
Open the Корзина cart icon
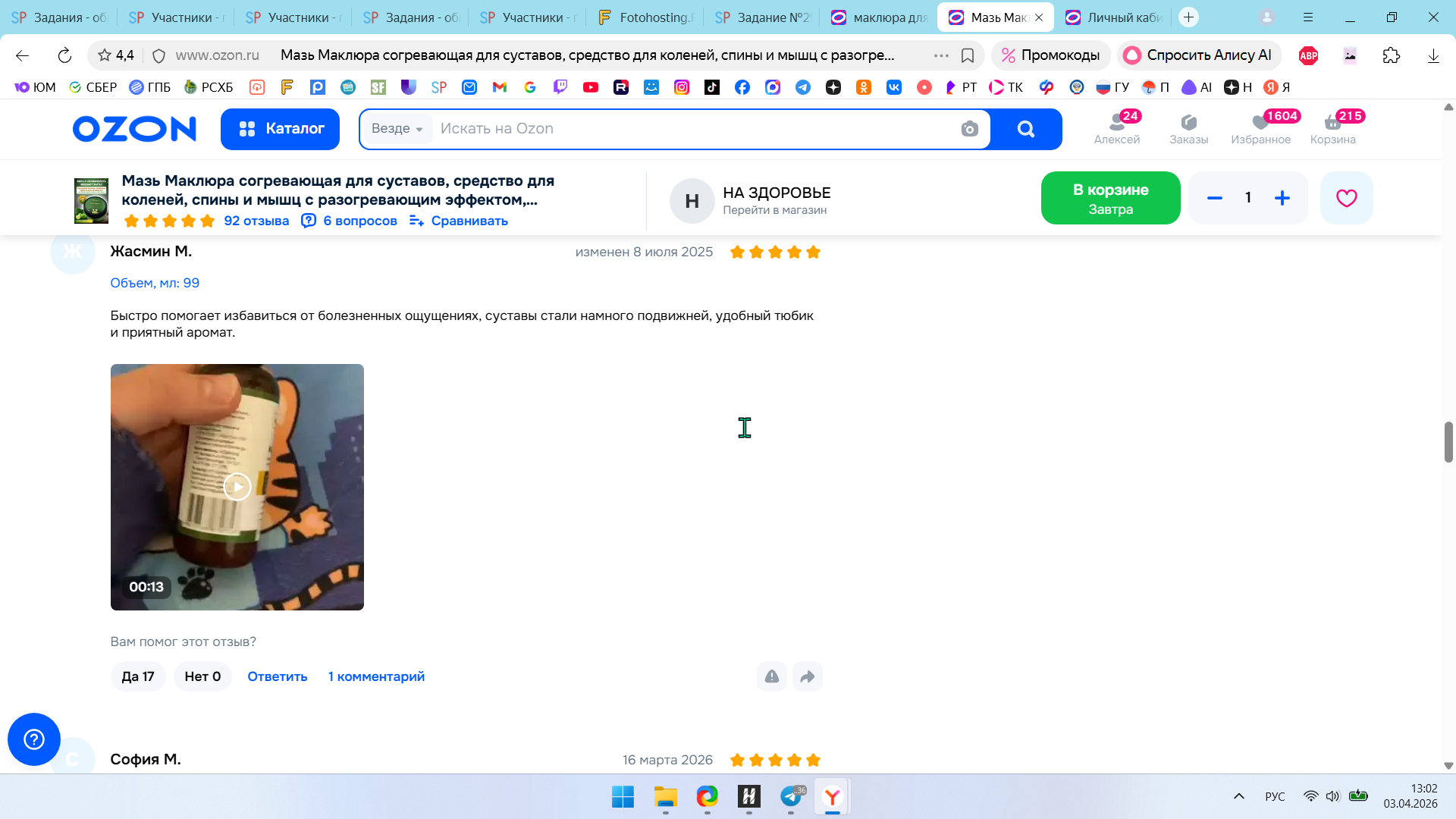pyautogui.click(x=1332, y=128)
